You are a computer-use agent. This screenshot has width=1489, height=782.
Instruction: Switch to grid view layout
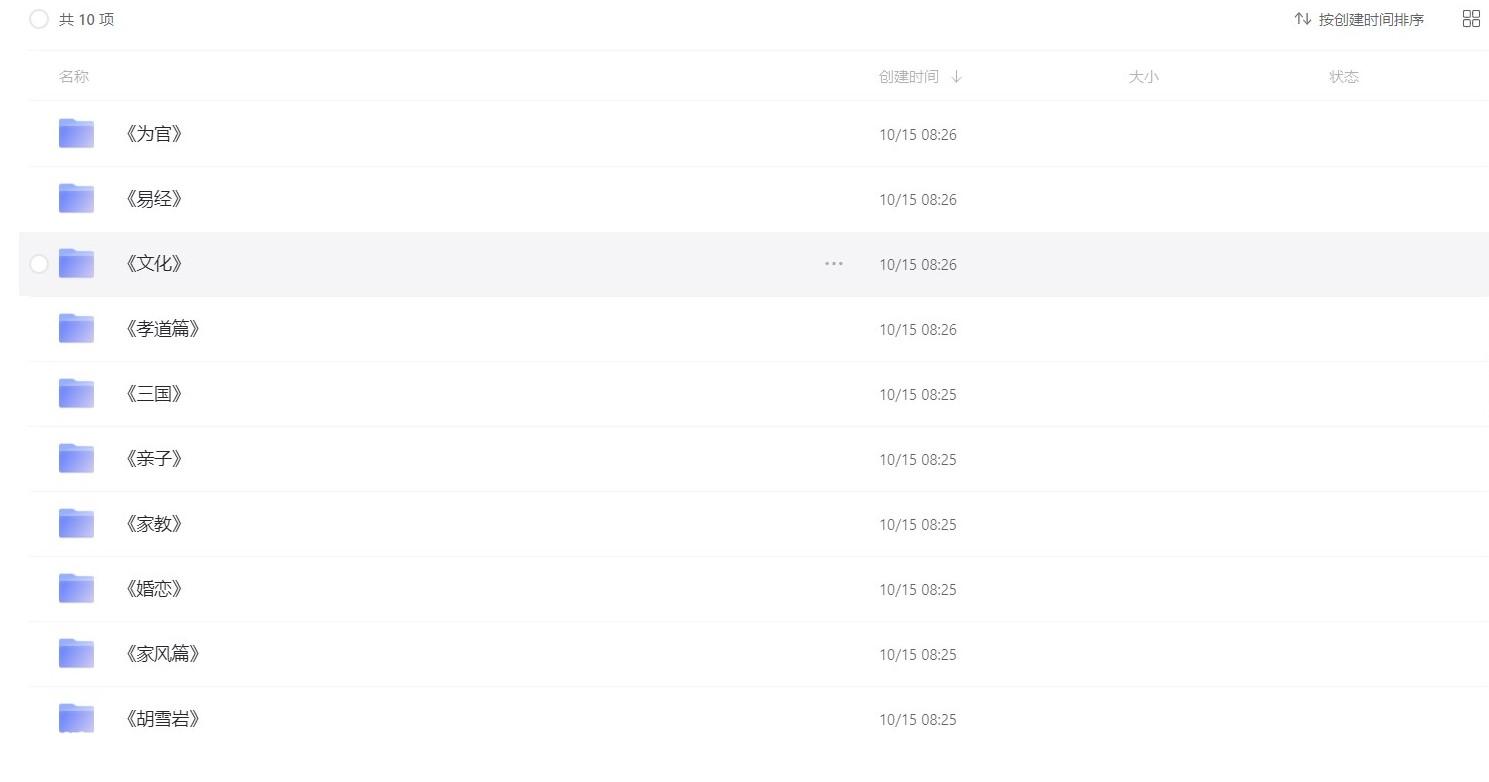coord(1470,19)
